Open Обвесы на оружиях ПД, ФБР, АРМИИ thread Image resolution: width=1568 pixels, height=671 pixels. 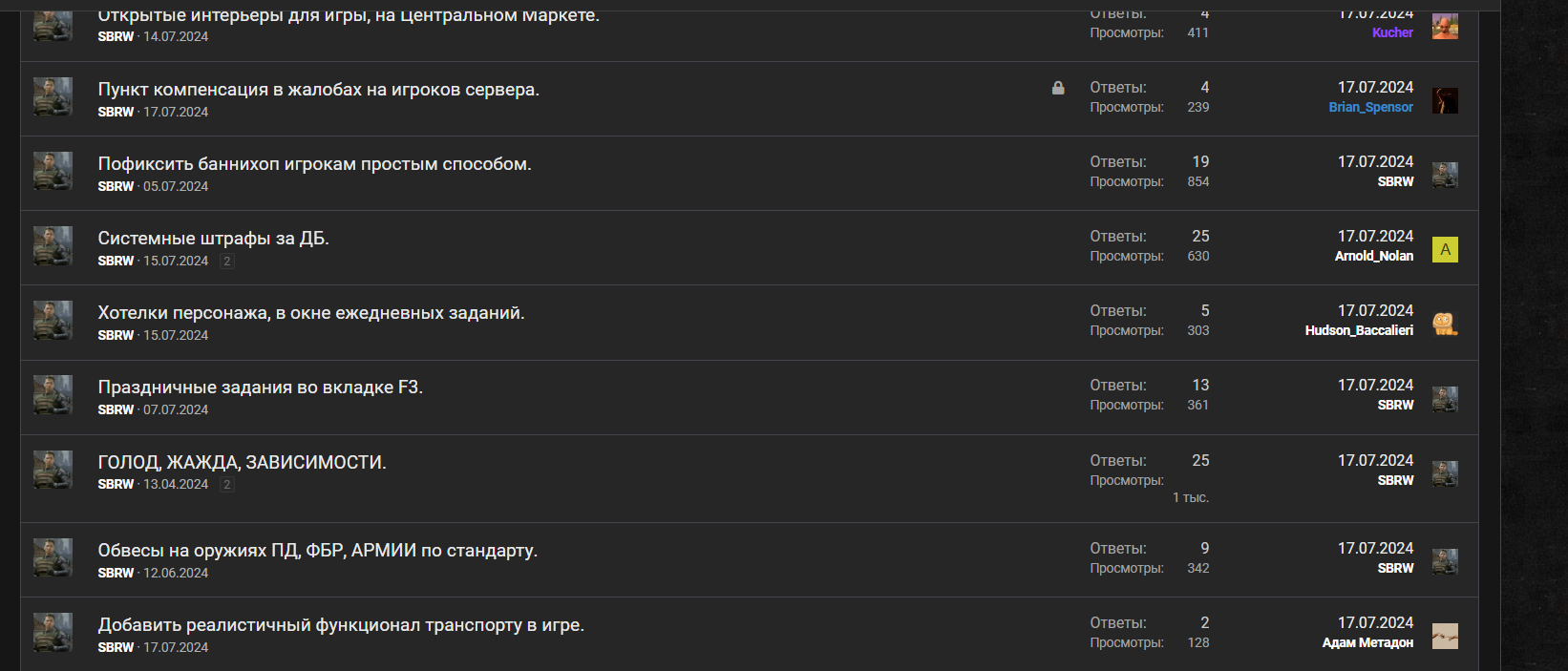coord(317,551)
